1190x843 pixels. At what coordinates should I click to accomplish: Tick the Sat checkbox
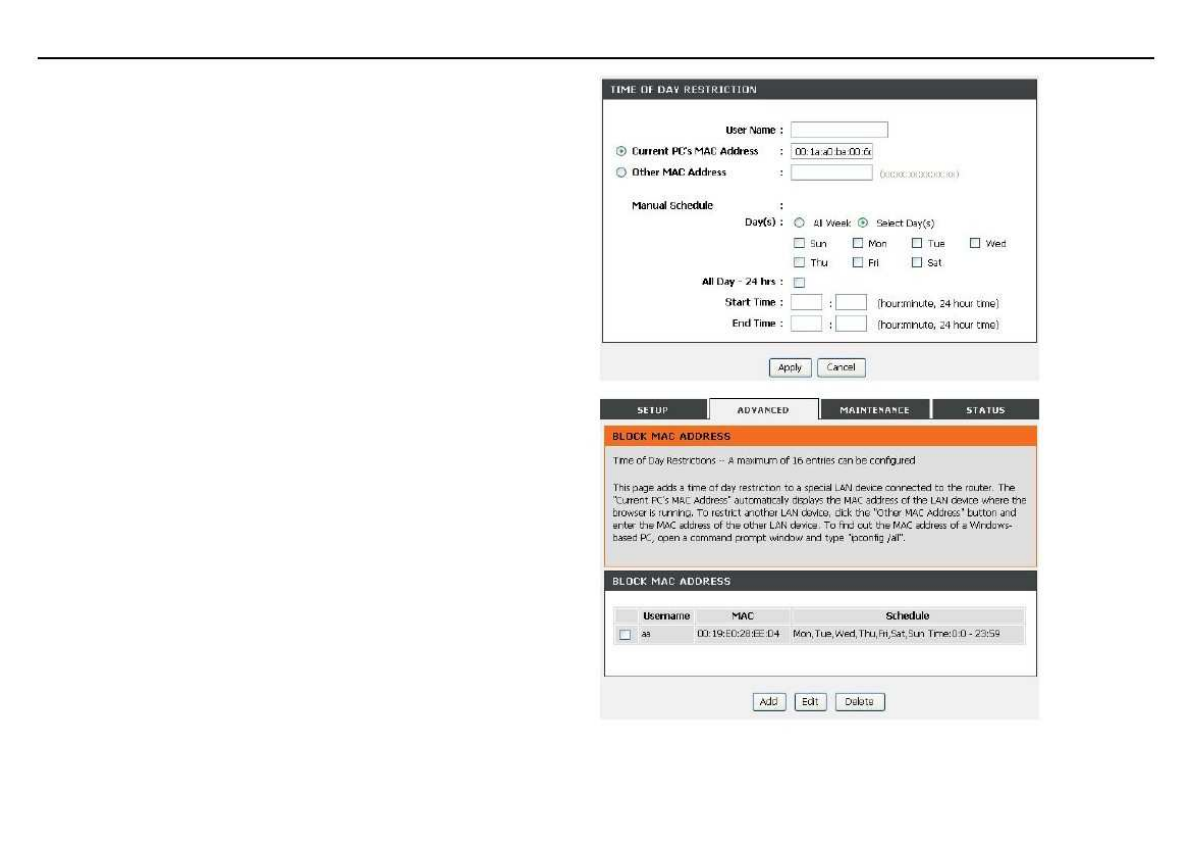point(917,263)
